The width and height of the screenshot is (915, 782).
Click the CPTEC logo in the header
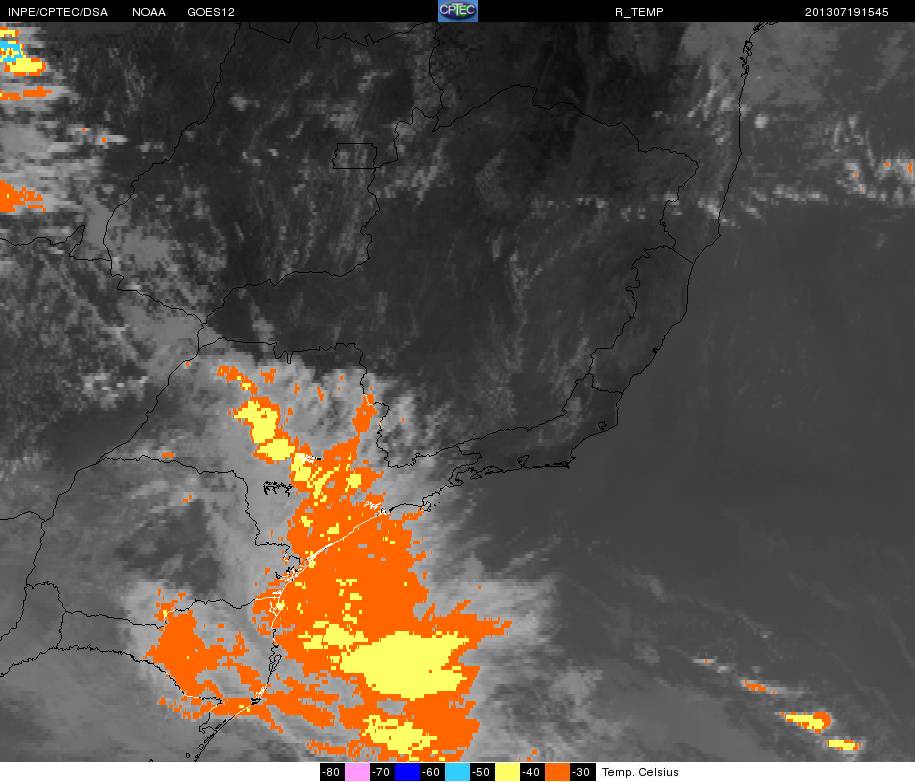(x=458, y=11)
